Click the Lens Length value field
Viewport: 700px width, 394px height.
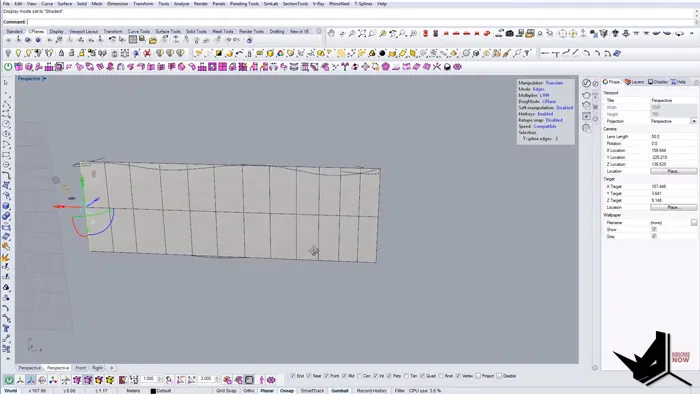673,137
